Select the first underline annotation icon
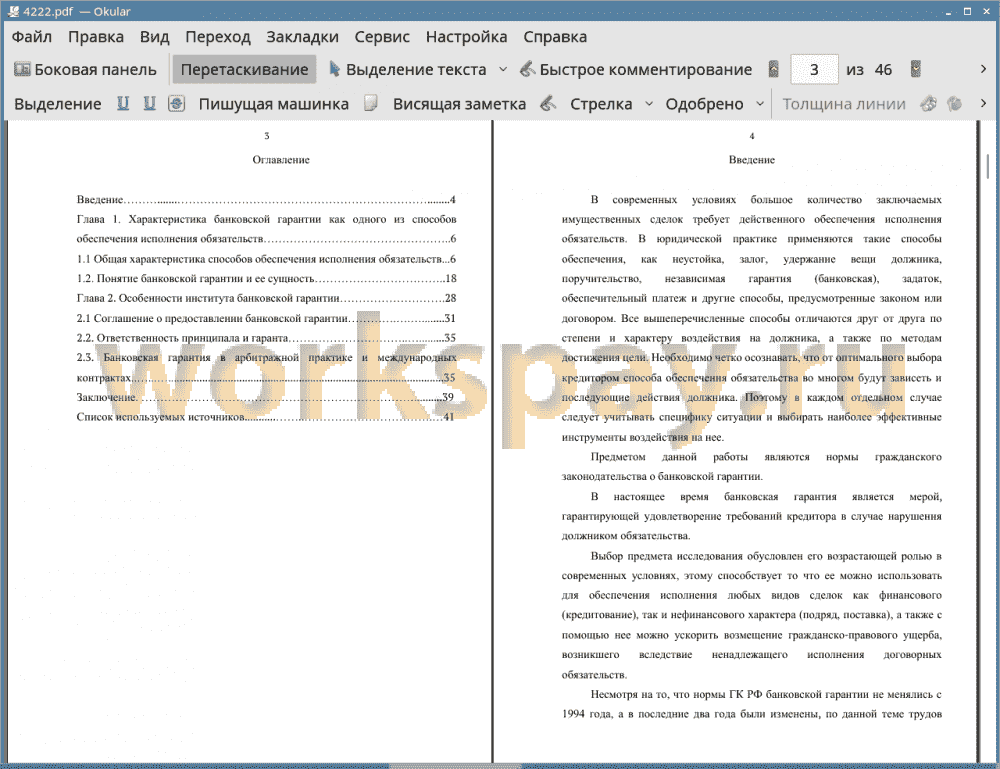Viewport: 1000px width, 769px height. [123, 103]
